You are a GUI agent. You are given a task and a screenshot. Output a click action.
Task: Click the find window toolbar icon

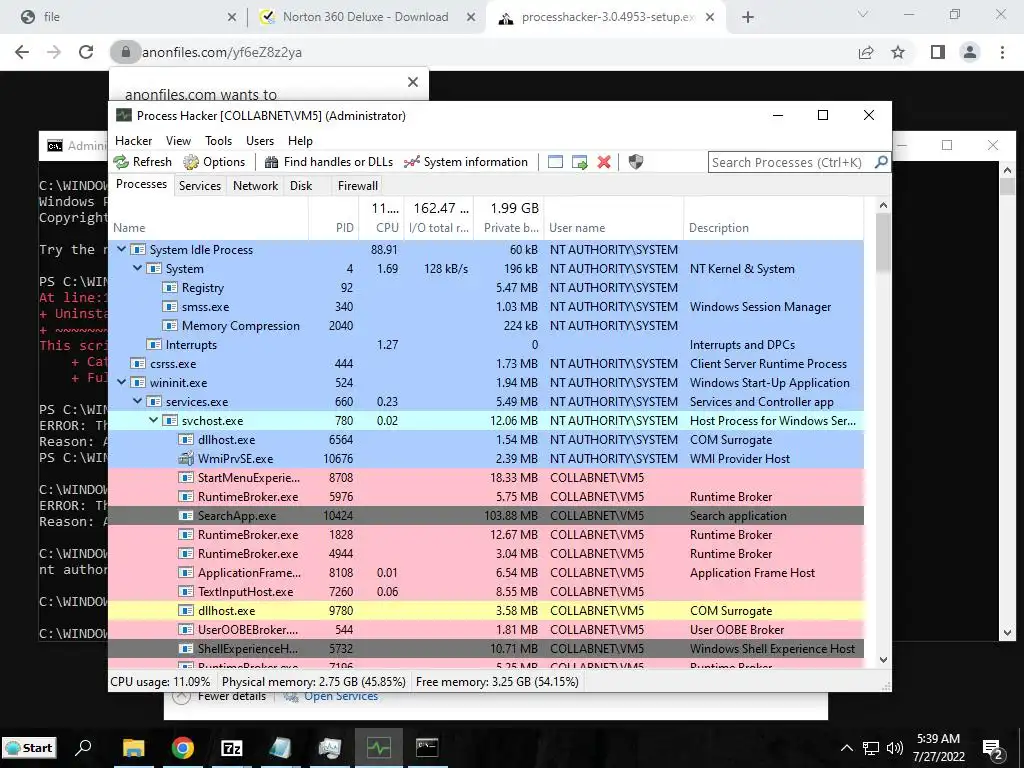tap(555, 162)
